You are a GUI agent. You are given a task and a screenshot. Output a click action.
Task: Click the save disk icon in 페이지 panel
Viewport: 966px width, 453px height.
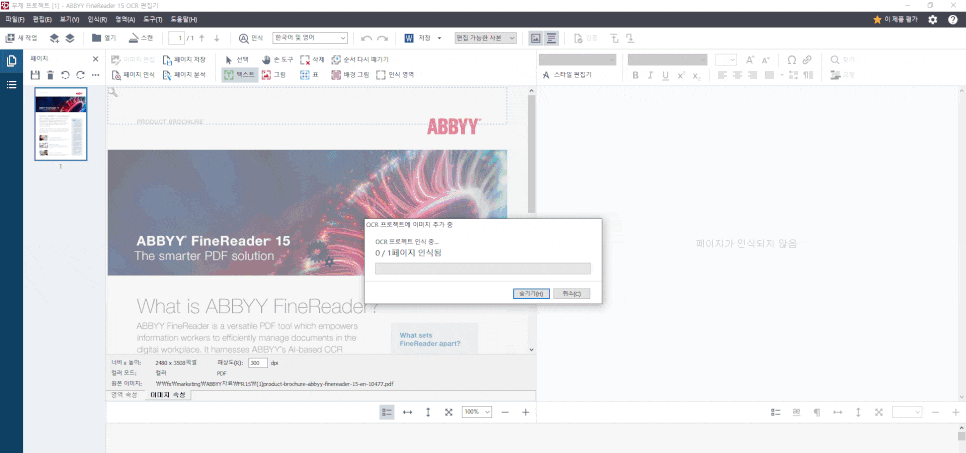35,75
